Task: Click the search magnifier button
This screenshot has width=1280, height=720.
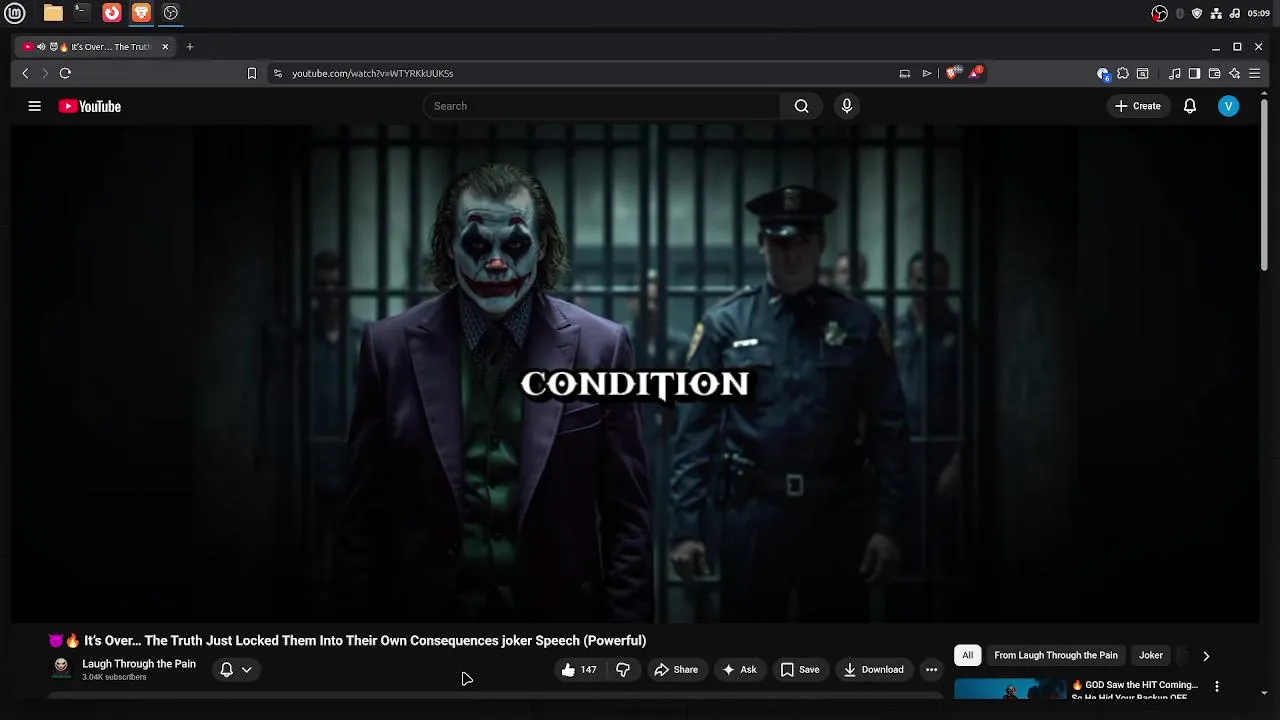Action: [x=801, y=106]
